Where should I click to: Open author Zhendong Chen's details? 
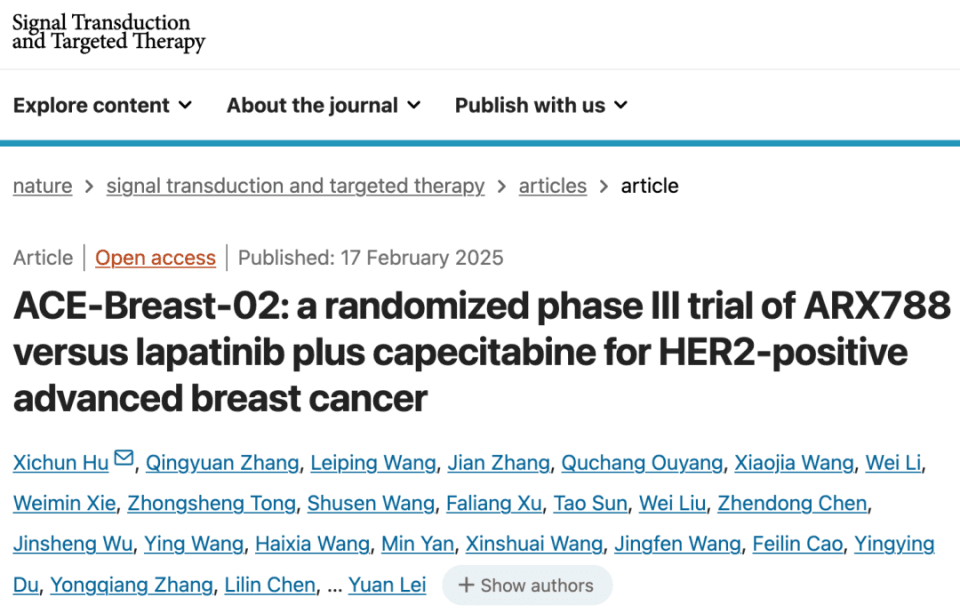792,503
